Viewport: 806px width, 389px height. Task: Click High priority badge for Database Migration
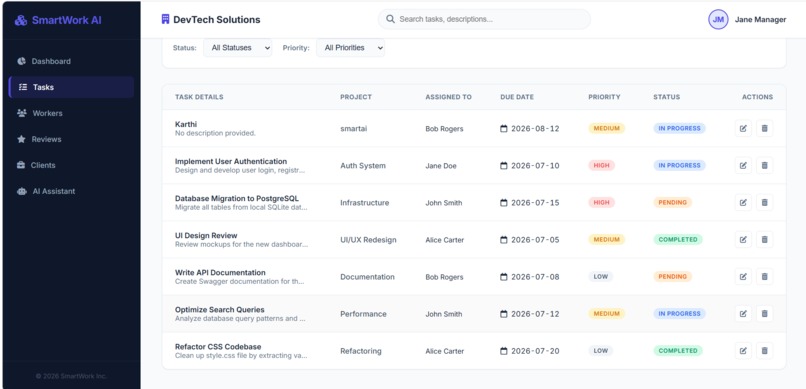point(601,202)
